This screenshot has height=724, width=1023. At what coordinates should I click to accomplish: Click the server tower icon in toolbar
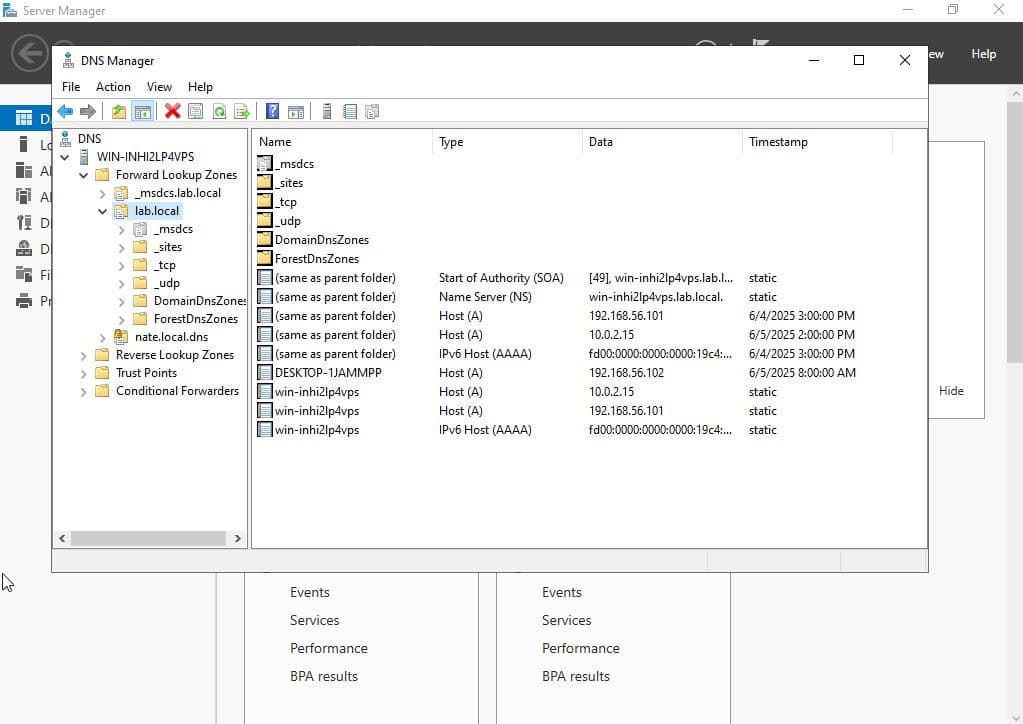click(326, 111)
